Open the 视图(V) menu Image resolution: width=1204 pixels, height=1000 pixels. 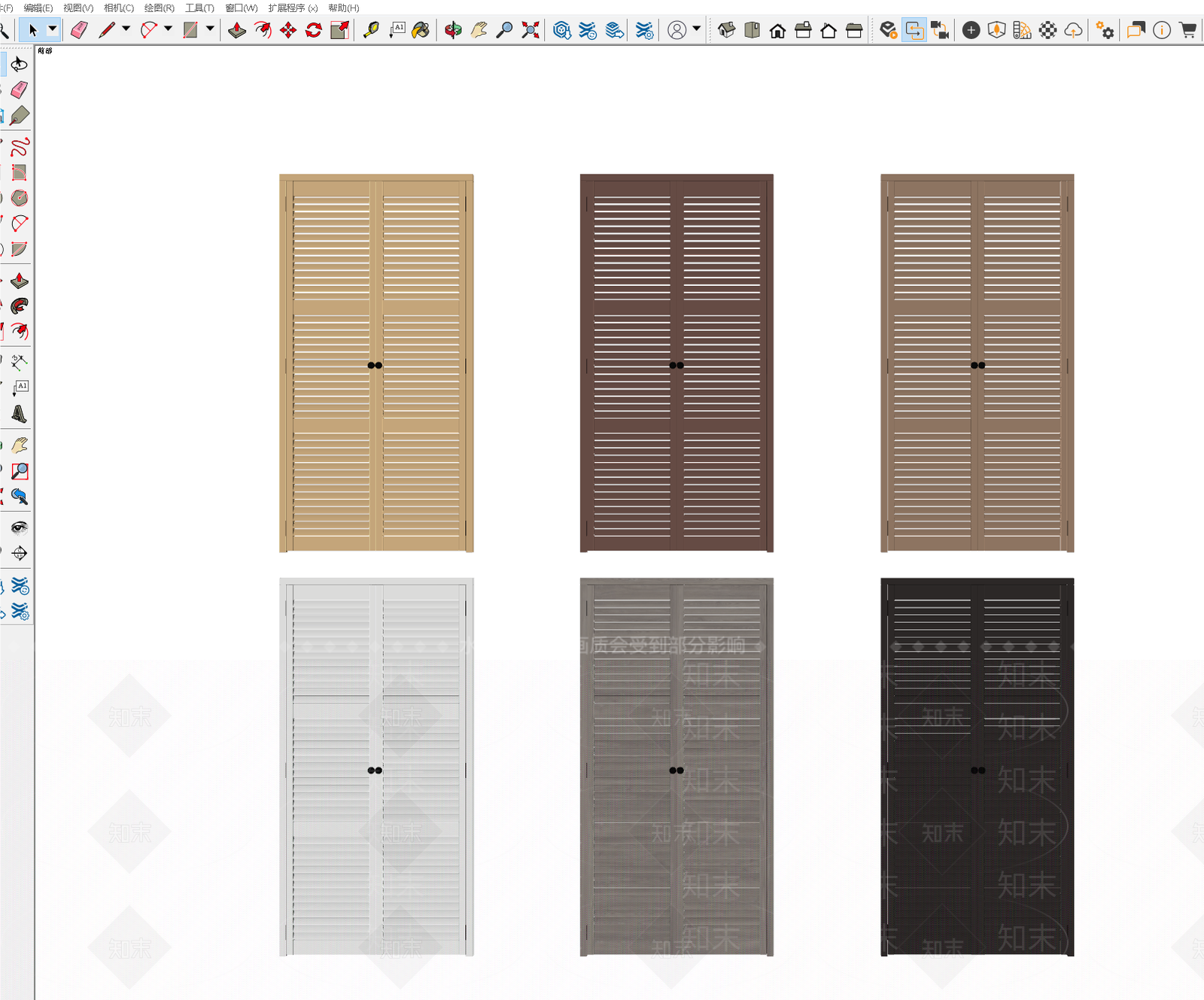[78, 8]
